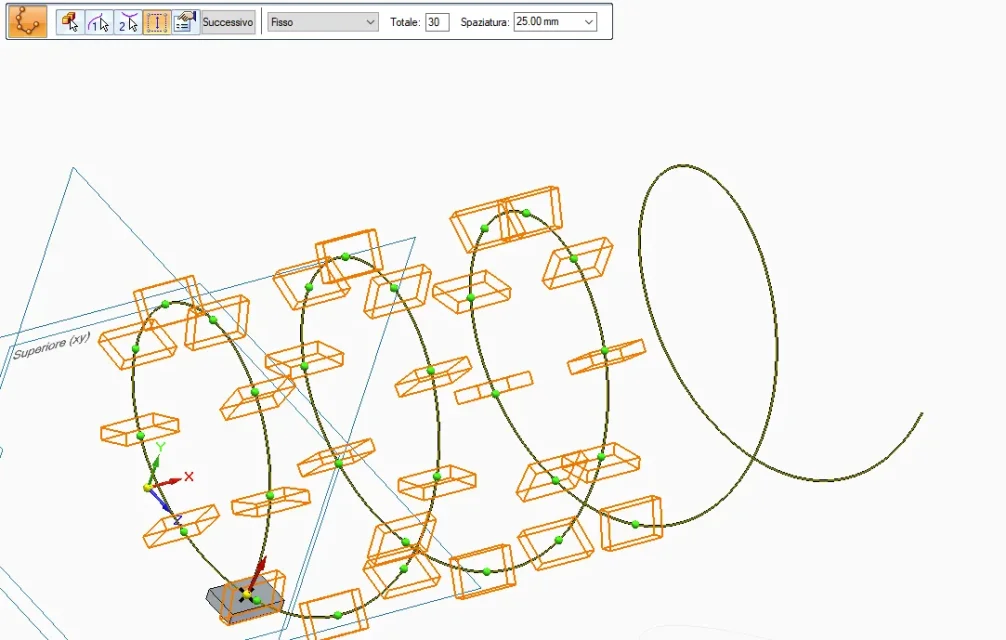Click the yellow origin of the coordinate triad
The image size is (1006, 640).
pyautogui.click(x=148, y=487)
